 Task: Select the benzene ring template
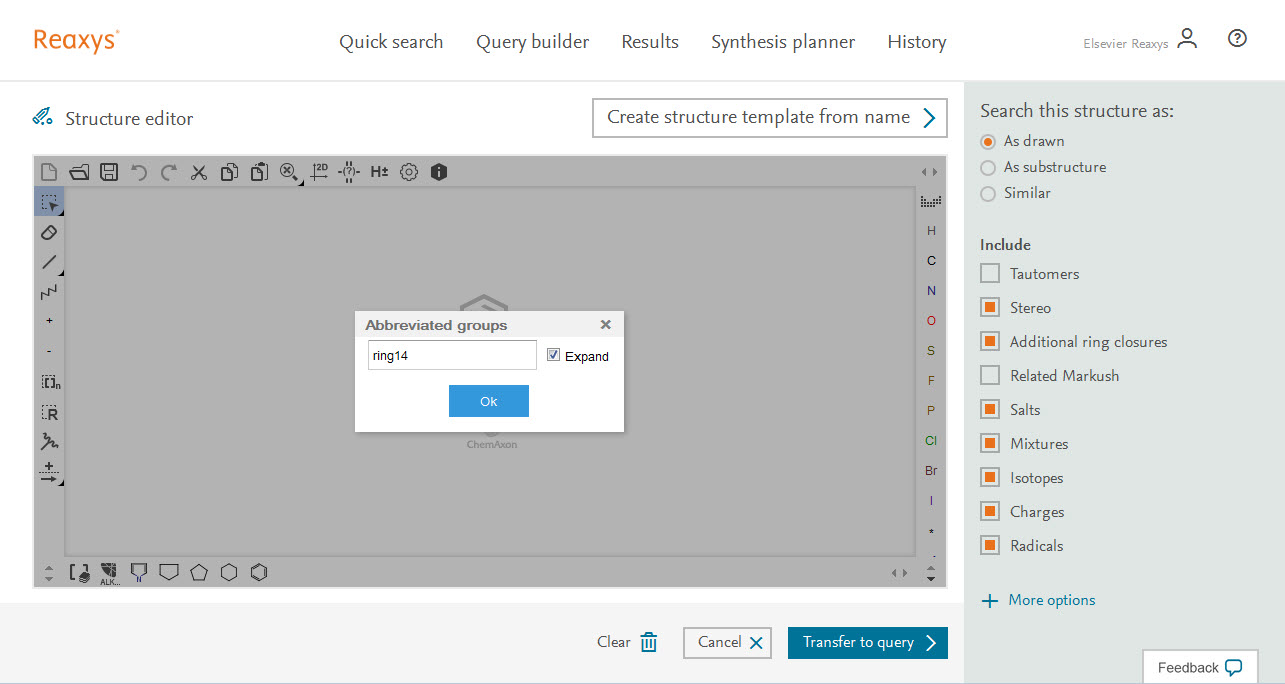click(x=259, y=572)
